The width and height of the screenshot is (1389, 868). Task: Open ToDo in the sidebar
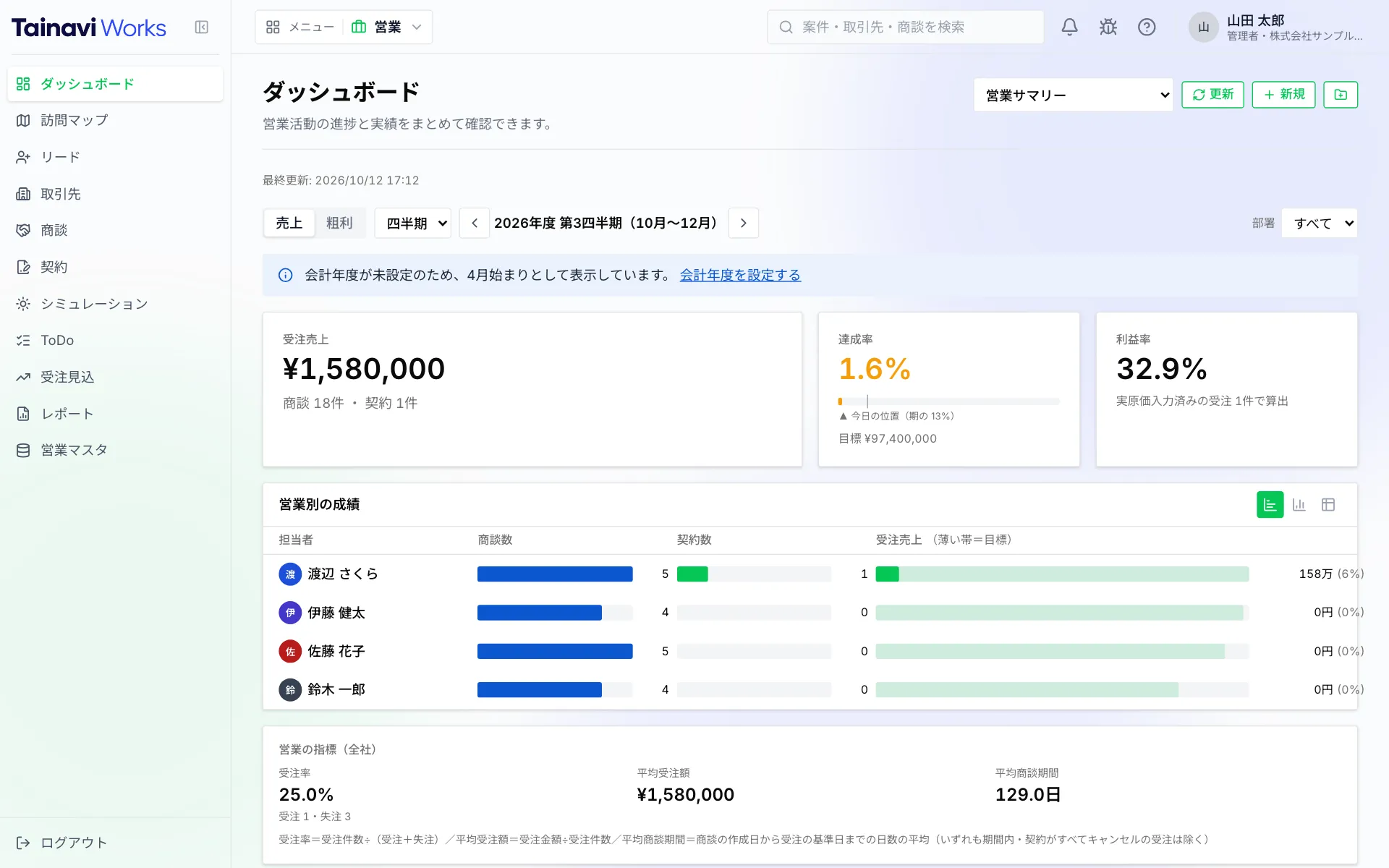point(115,340)
